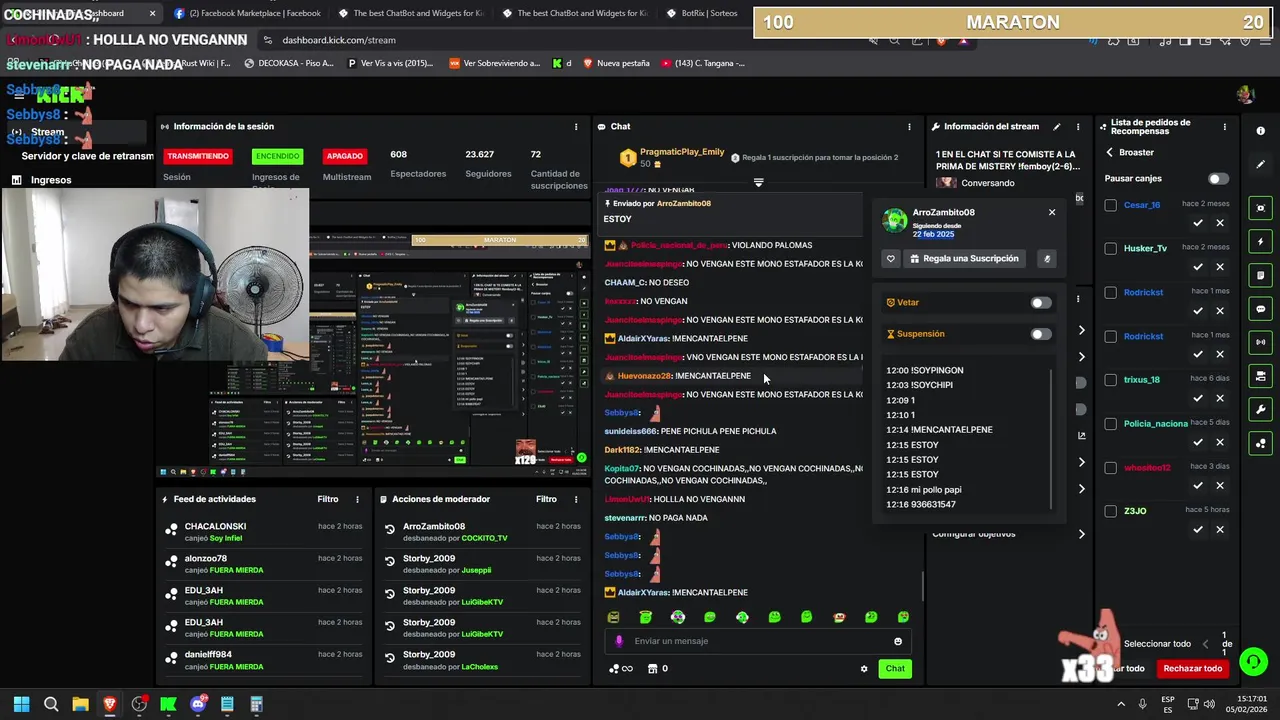The width and height of the screenshot is (1280, 720).
Task: Open Ingresos in left sidebar
Action: (51, 180)
